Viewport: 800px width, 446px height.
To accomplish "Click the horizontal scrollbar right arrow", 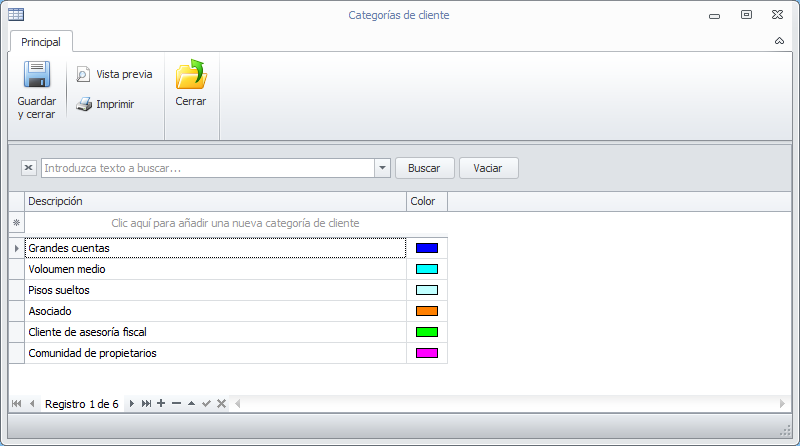I will coord(782,404).
